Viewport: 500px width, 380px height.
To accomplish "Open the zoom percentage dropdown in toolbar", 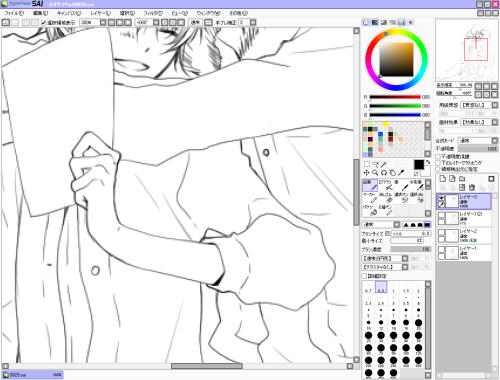I will [103, 23].
